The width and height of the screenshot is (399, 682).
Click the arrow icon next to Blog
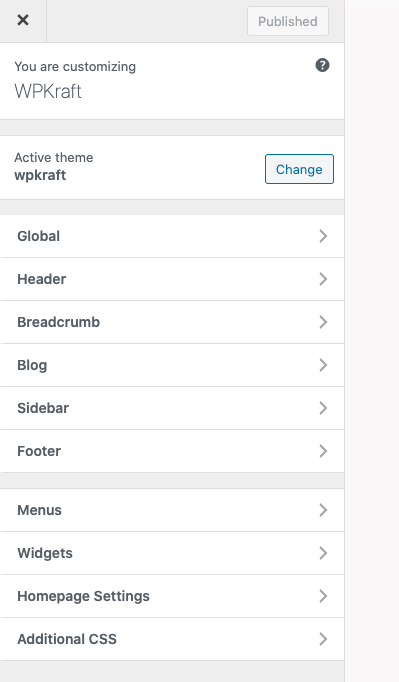[x=323, y=365]
